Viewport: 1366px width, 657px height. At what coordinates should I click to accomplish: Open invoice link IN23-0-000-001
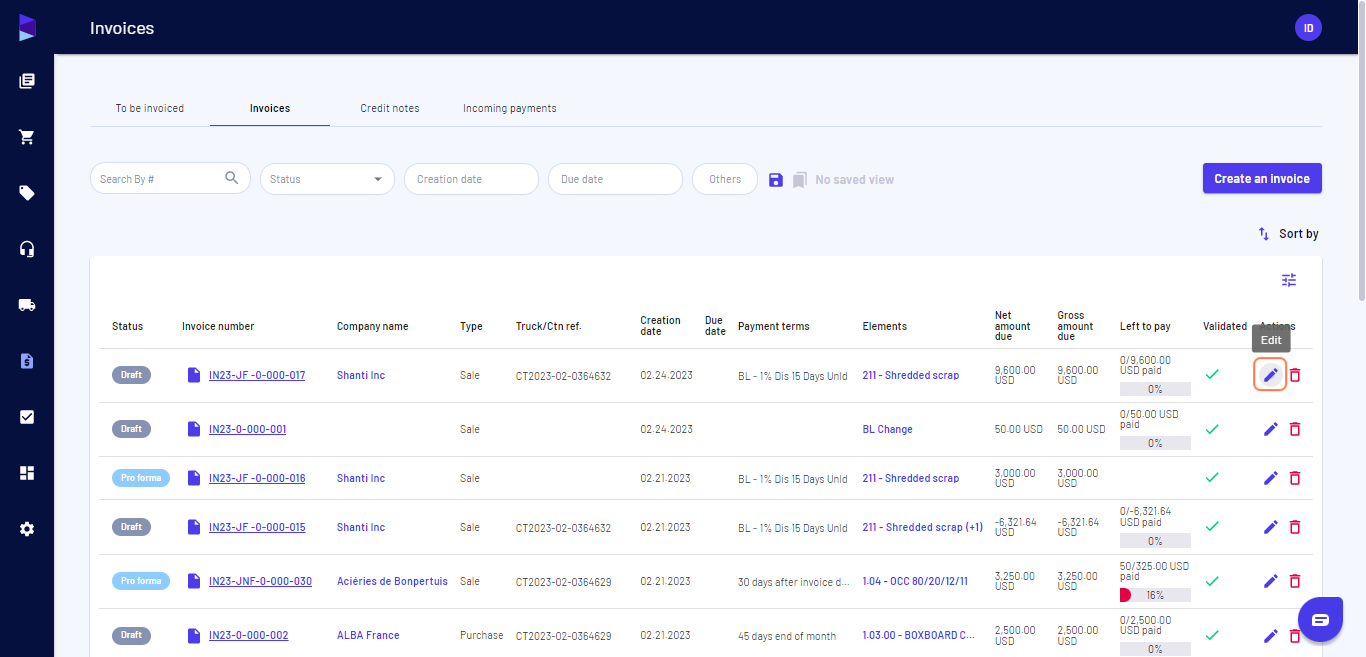[x=248, y=429]
